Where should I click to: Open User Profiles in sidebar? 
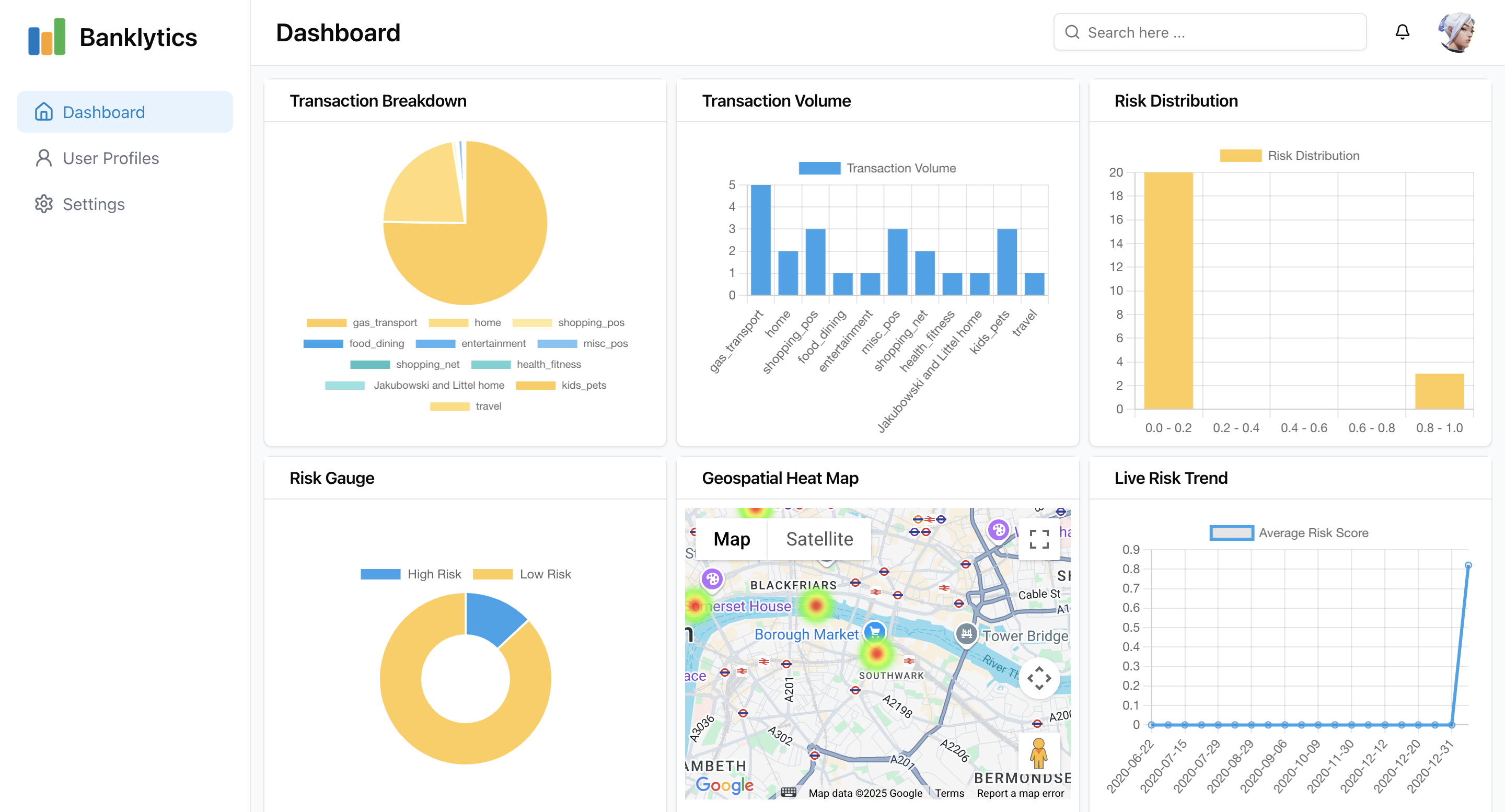110,158
